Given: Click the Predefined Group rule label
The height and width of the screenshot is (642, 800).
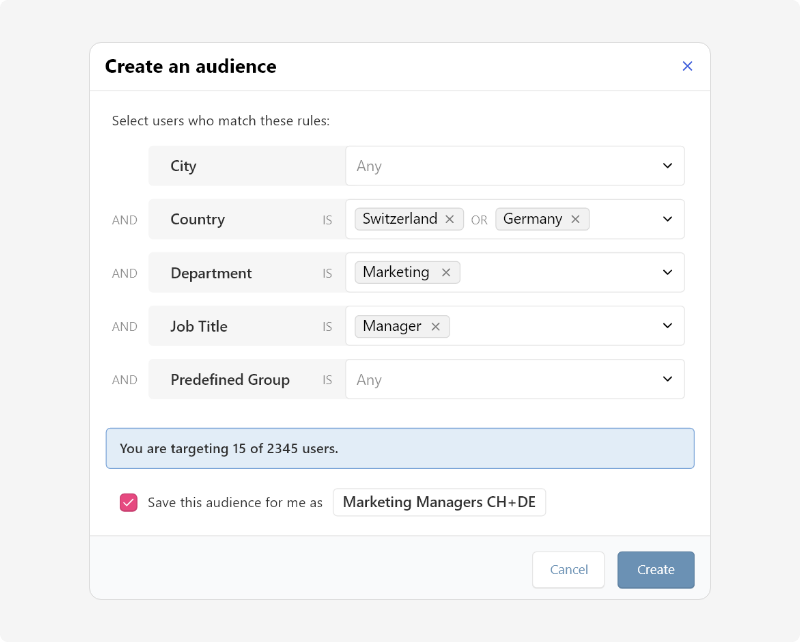Looking at the screenshot, I should (230, 380).
